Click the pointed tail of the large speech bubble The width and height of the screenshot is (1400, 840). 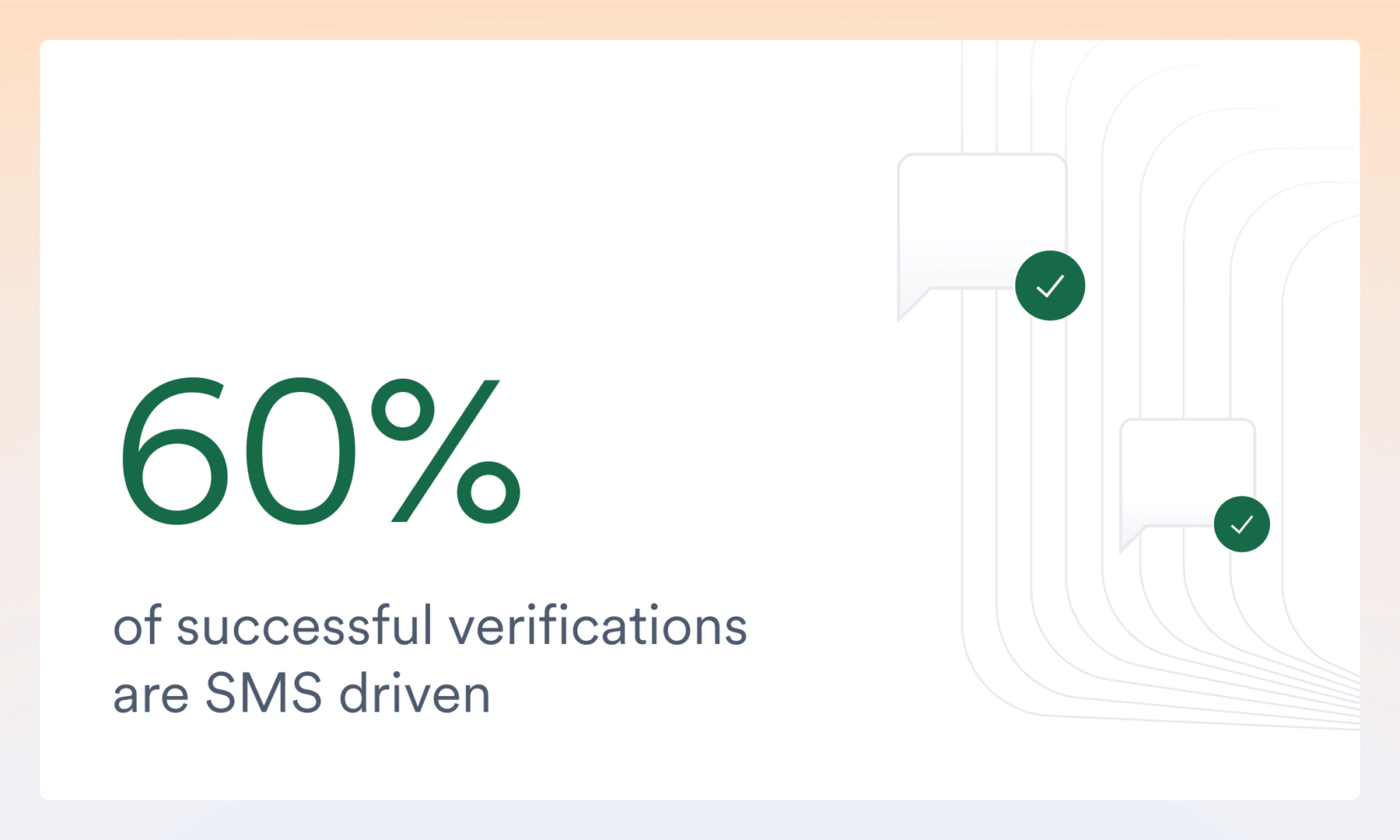pos(911,305)
